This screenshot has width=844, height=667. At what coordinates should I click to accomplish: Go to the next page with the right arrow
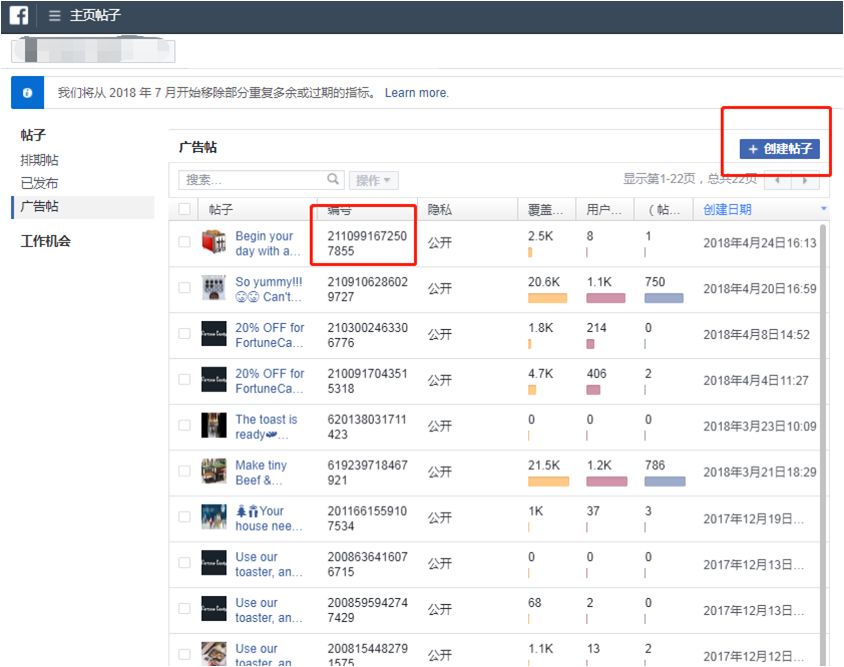pos(805,180)
